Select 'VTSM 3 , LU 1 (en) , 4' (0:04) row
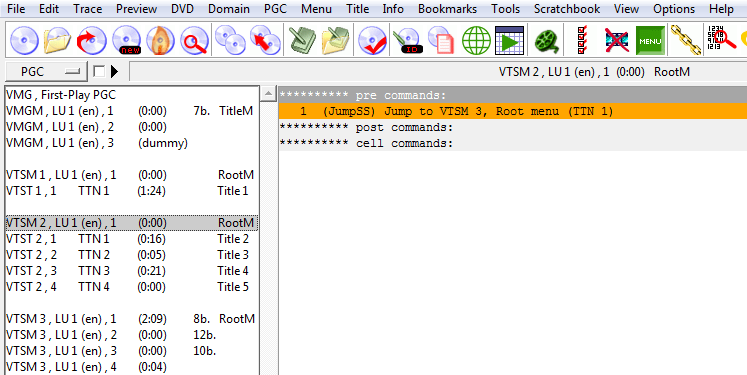The image size is (747, 375). (132, 367)
